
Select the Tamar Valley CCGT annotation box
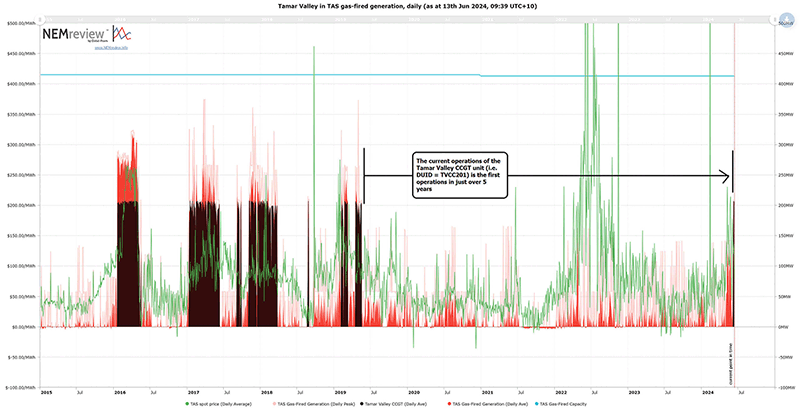[460, 174]
